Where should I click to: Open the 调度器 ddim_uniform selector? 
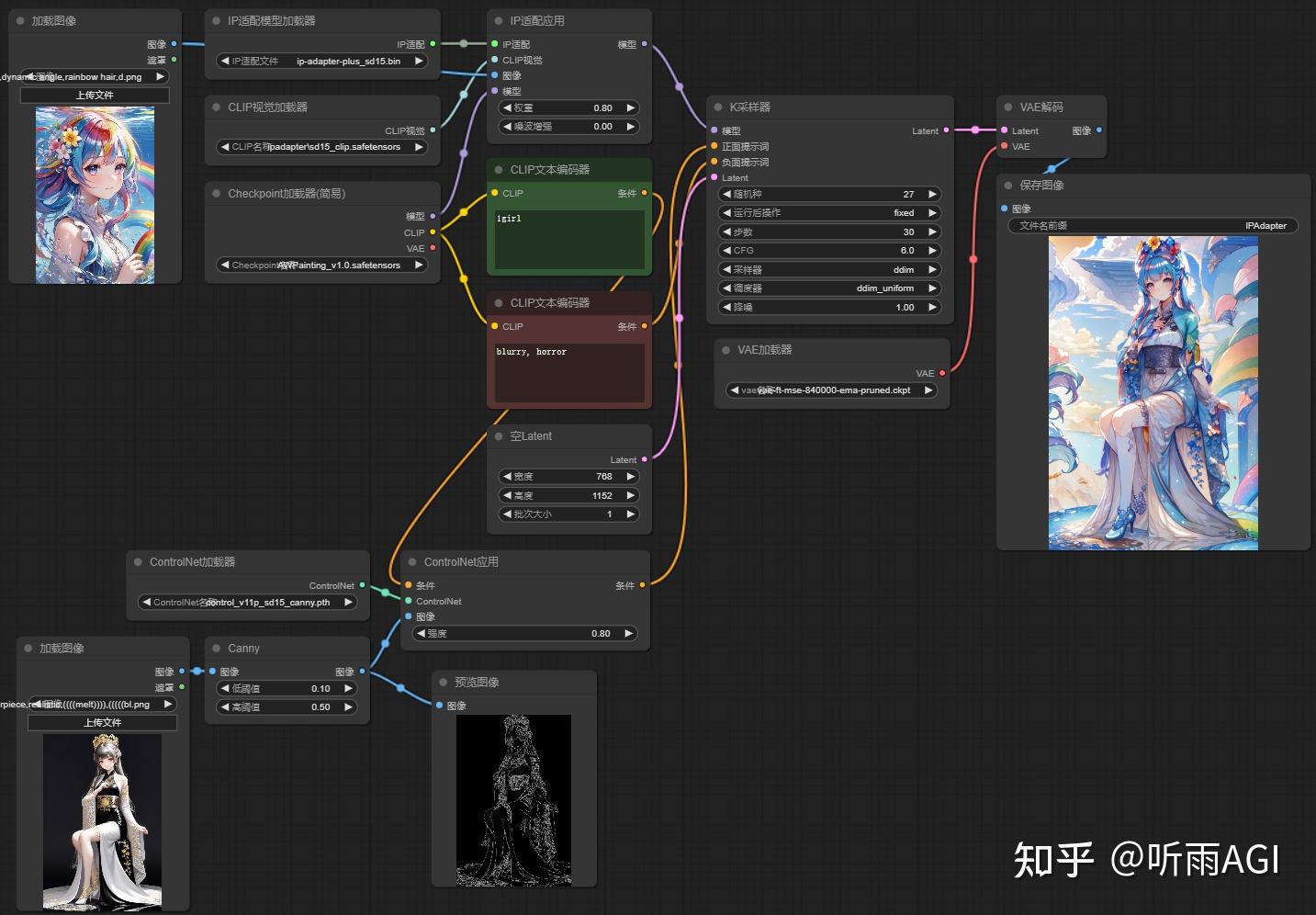click(x=830, y=288)
